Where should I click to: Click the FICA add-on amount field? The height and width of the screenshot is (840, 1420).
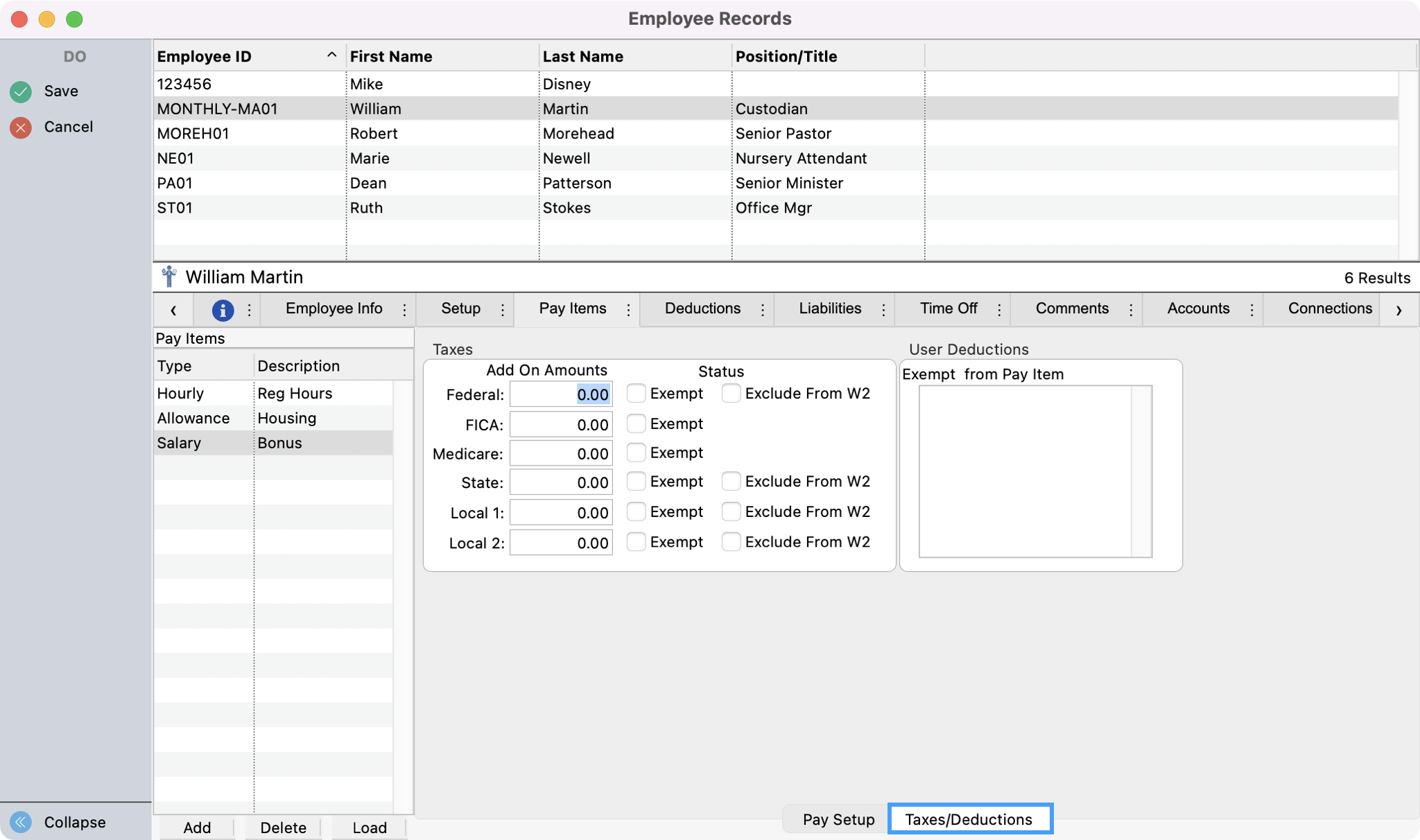(x=561, y=425)
